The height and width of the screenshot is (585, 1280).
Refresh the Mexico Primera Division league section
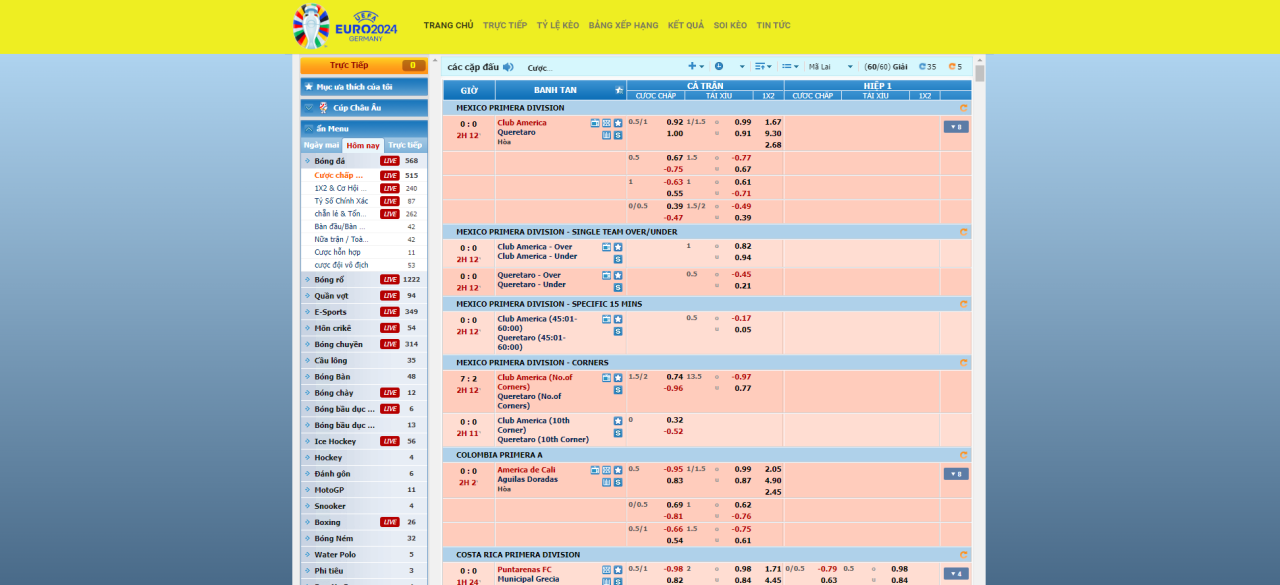pyautogui.click(x=963, y=108)
